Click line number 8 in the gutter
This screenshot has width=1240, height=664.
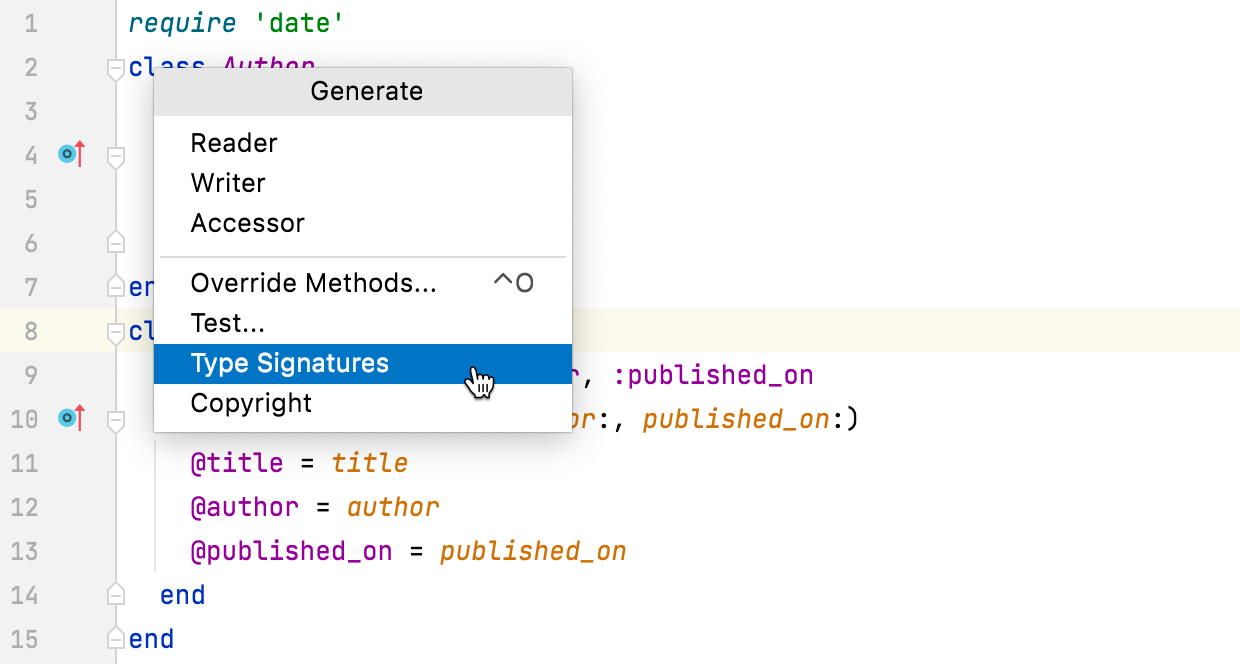coord(30,331)
